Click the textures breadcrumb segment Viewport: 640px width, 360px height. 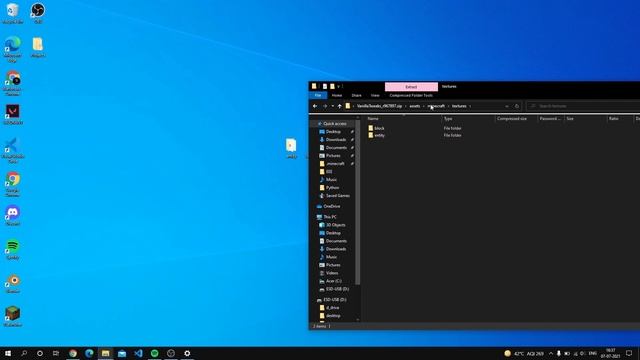[459, 106]
